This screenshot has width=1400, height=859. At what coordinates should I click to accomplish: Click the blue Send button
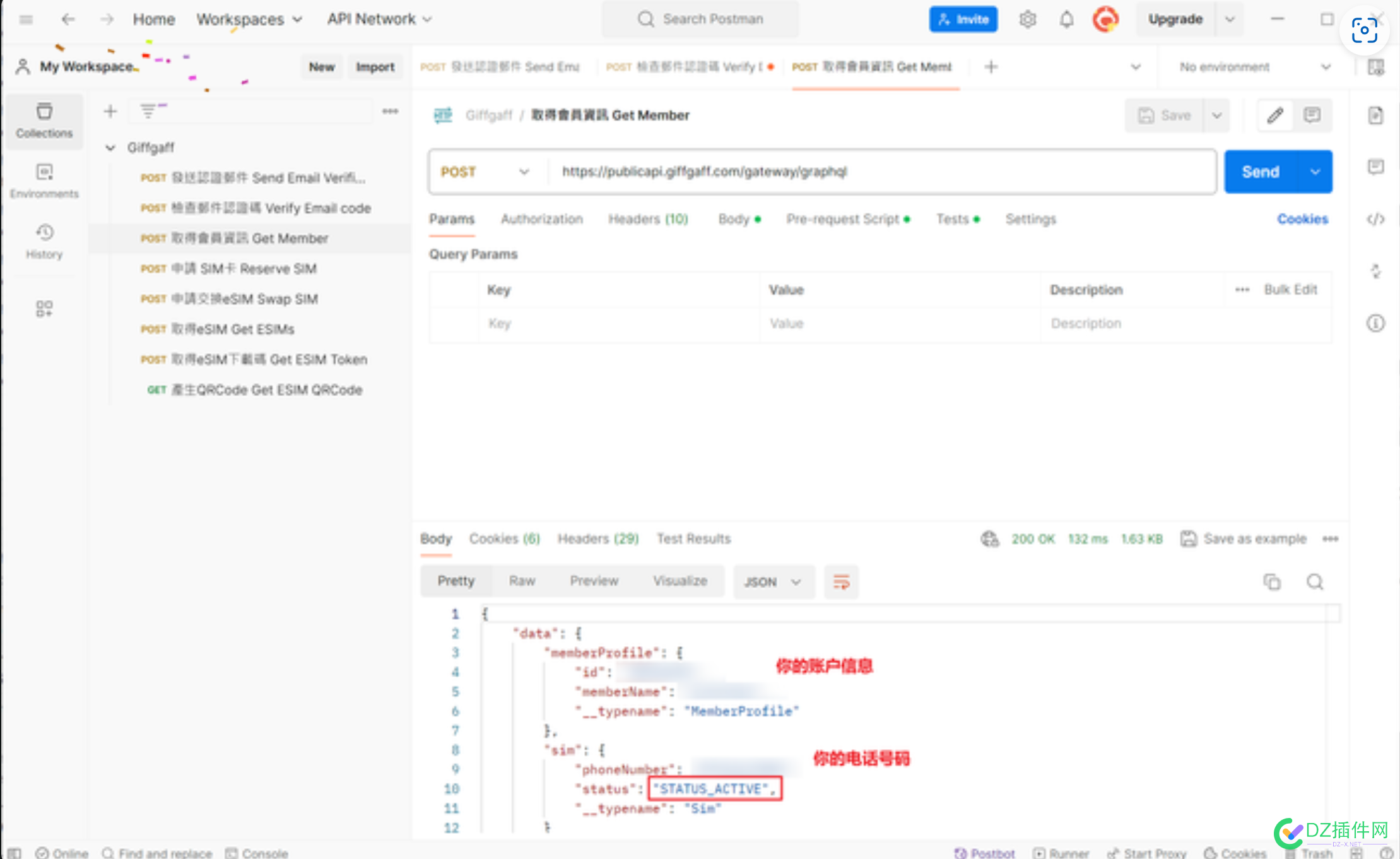click(1261, 172)
